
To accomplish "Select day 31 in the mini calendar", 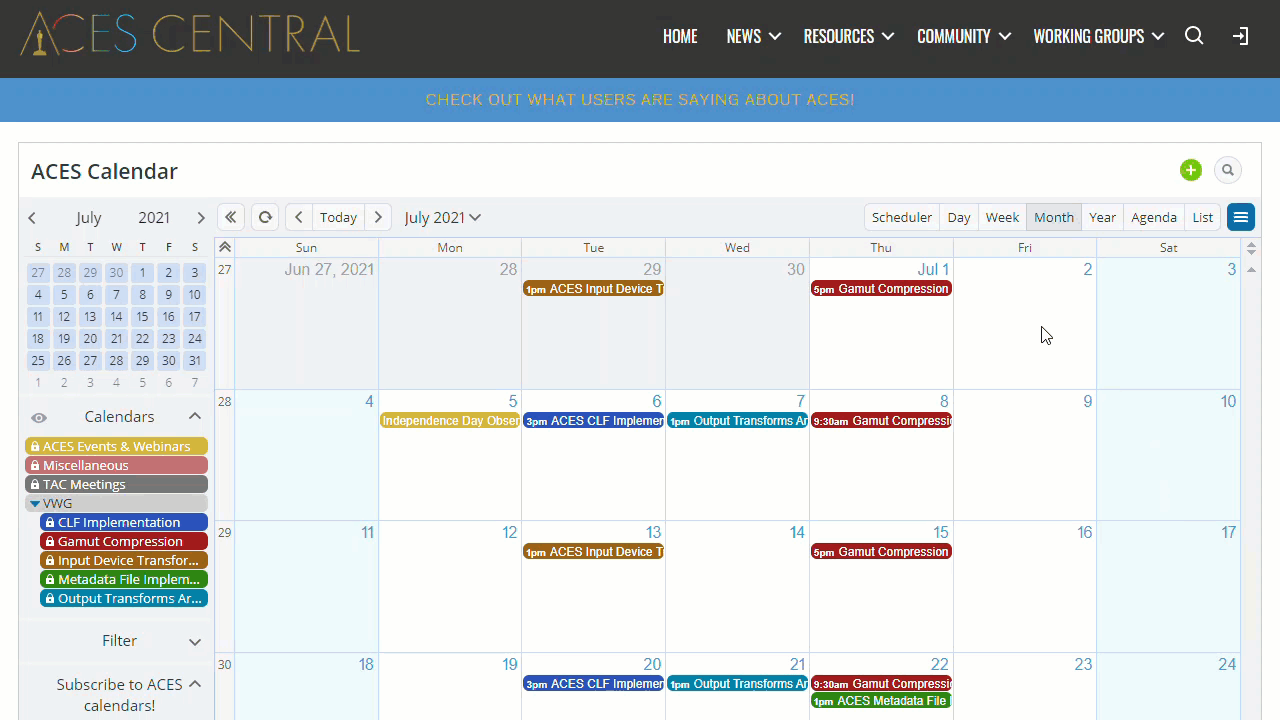I will [194, 361].
